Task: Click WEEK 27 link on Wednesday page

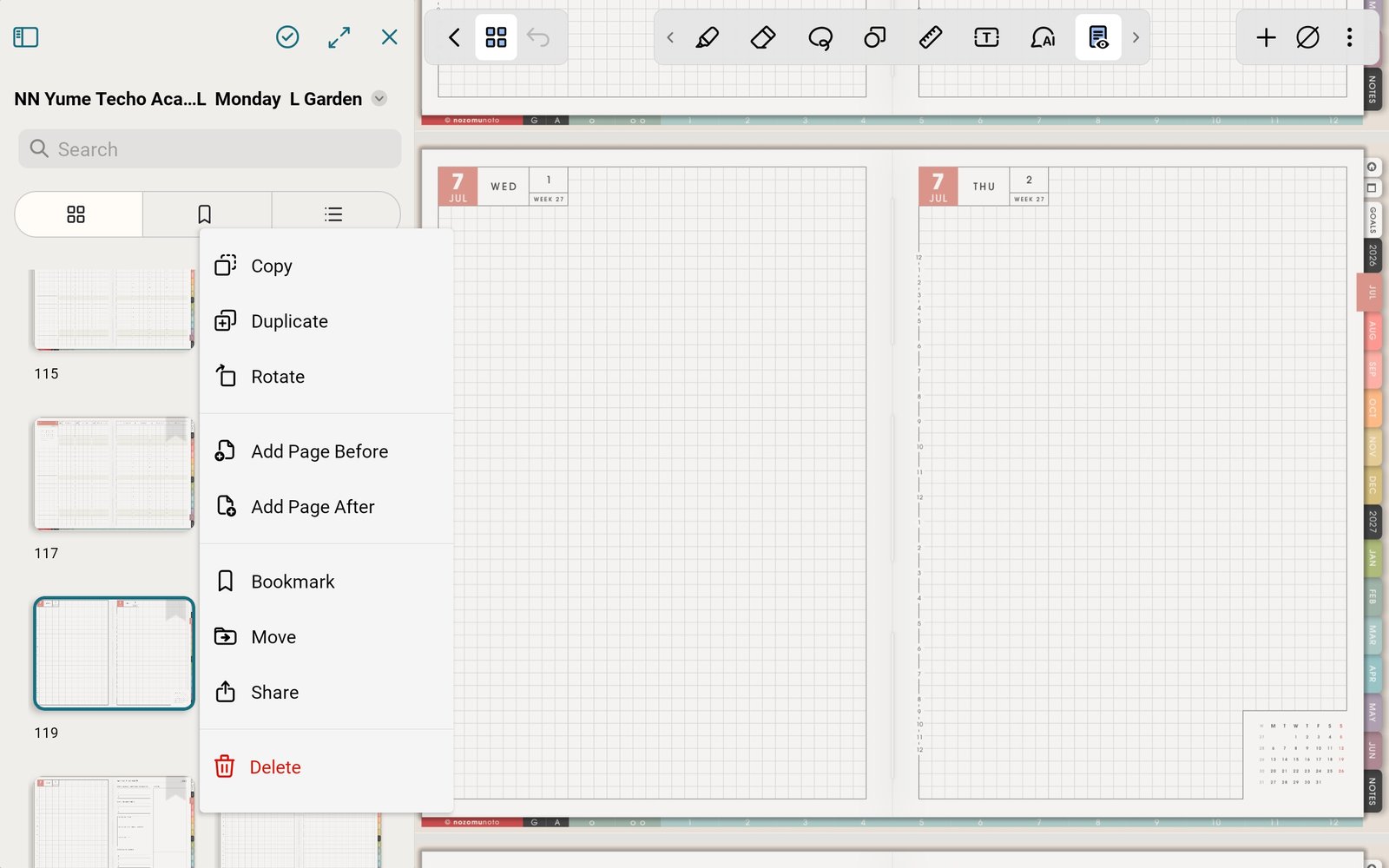Action: click(x=549, y=199)
